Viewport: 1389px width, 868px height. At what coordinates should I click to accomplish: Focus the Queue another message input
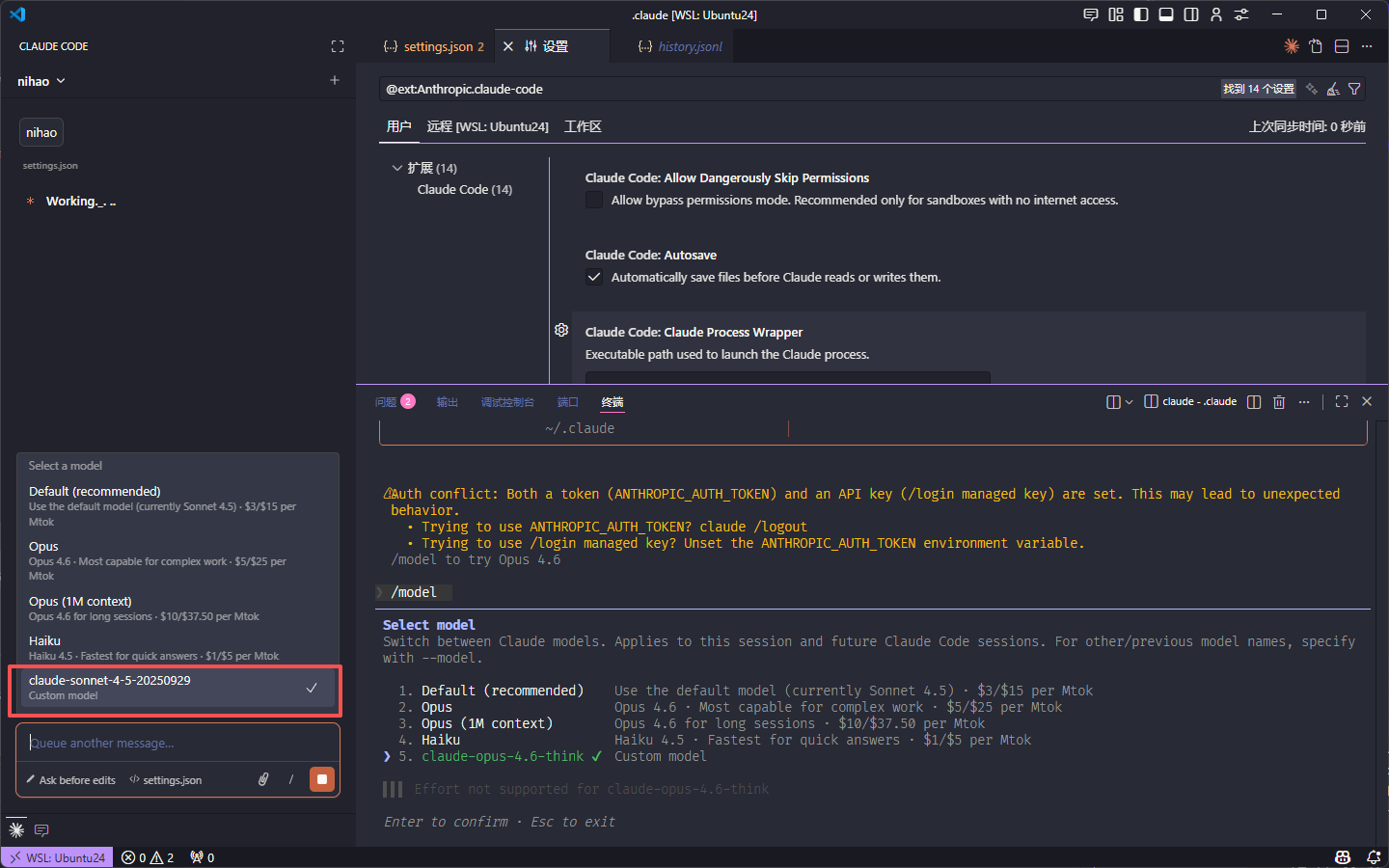click(177, 743)
